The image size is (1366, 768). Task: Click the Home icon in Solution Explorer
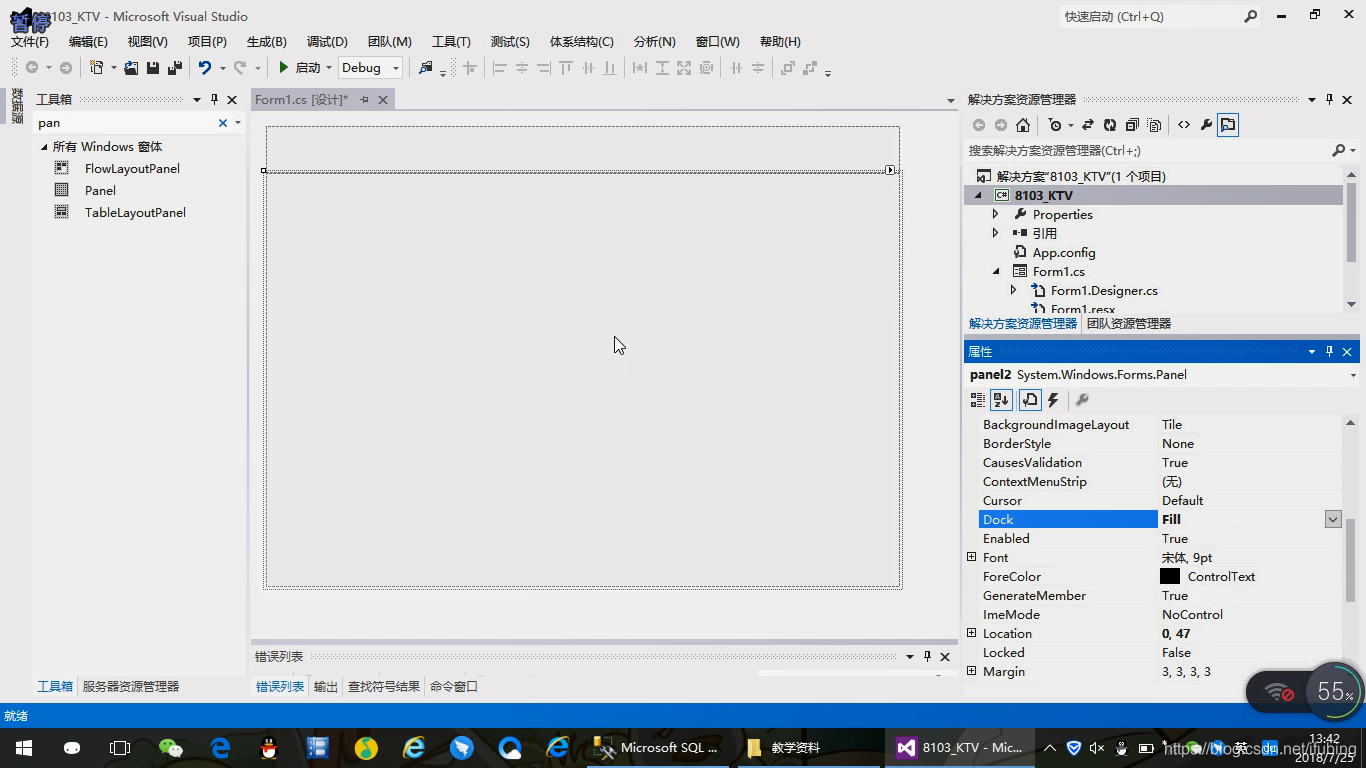click(x=1022, y=125)
